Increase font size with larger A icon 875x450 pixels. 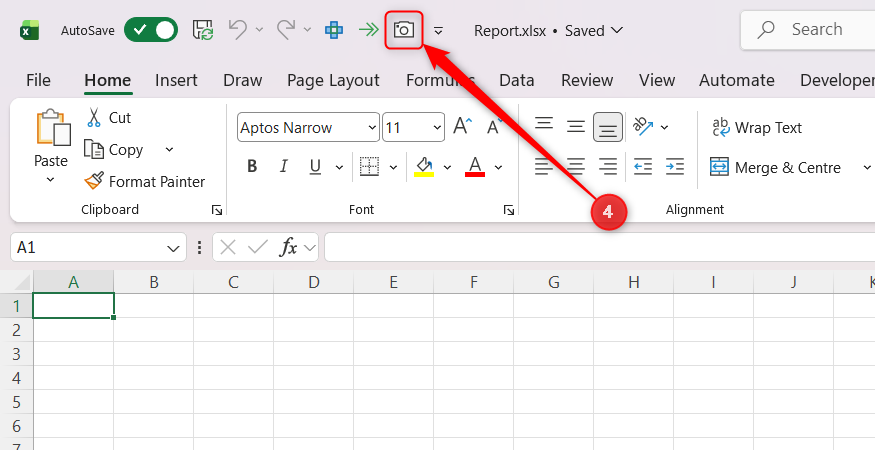click(x=462, y=126)
